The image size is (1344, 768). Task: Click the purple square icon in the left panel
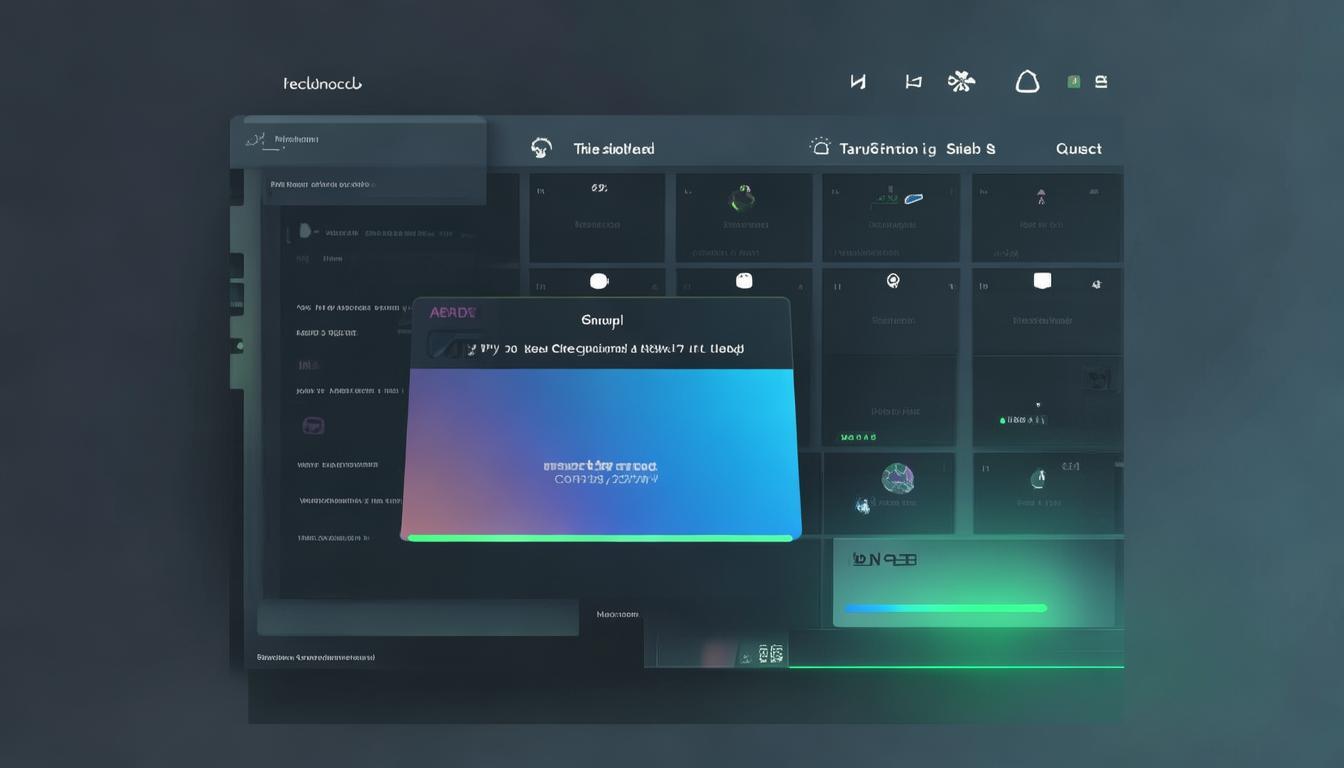click(313, 426)
